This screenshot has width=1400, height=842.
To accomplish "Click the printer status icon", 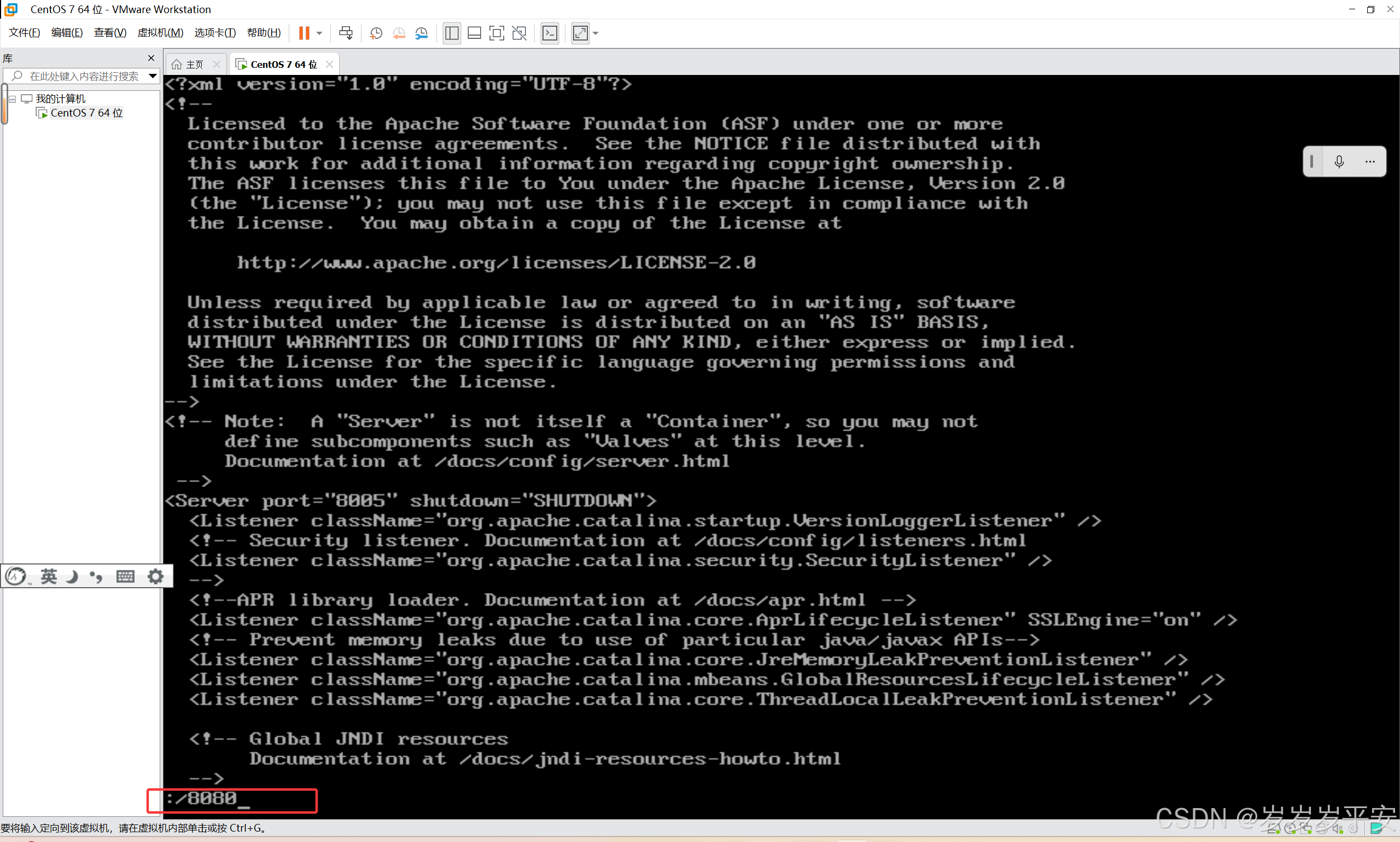I will pyautogui.click(x=1322, y=829).
